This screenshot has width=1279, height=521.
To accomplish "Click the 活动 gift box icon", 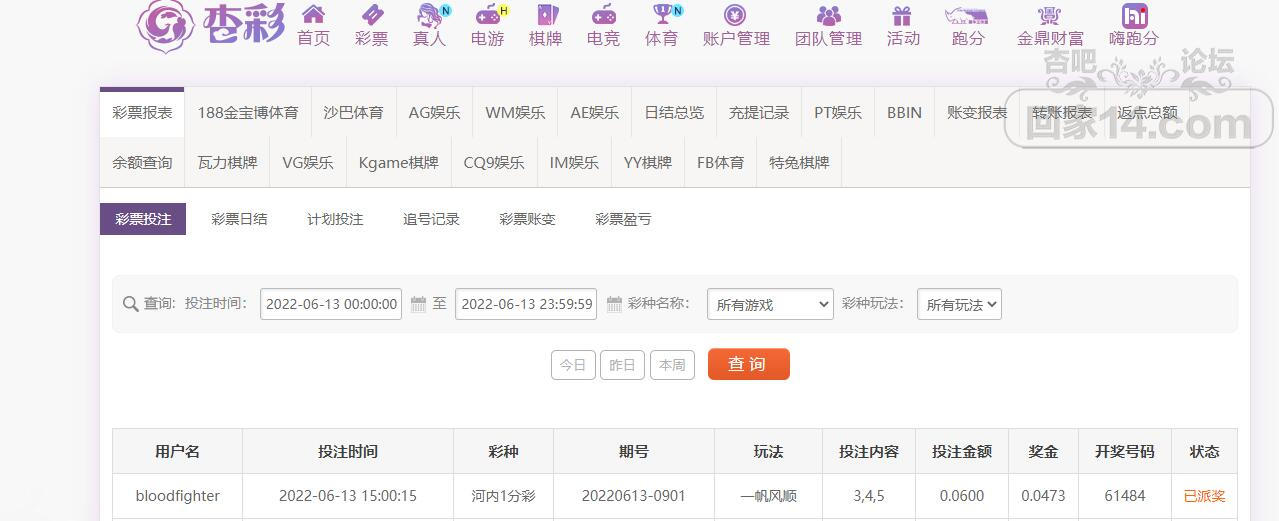I will click(x=902, y=15).
